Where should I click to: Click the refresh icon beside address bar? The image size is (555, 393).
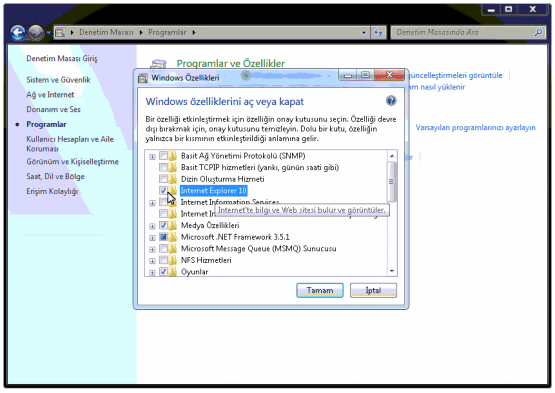pyautogui.click(x=378, y=33)
